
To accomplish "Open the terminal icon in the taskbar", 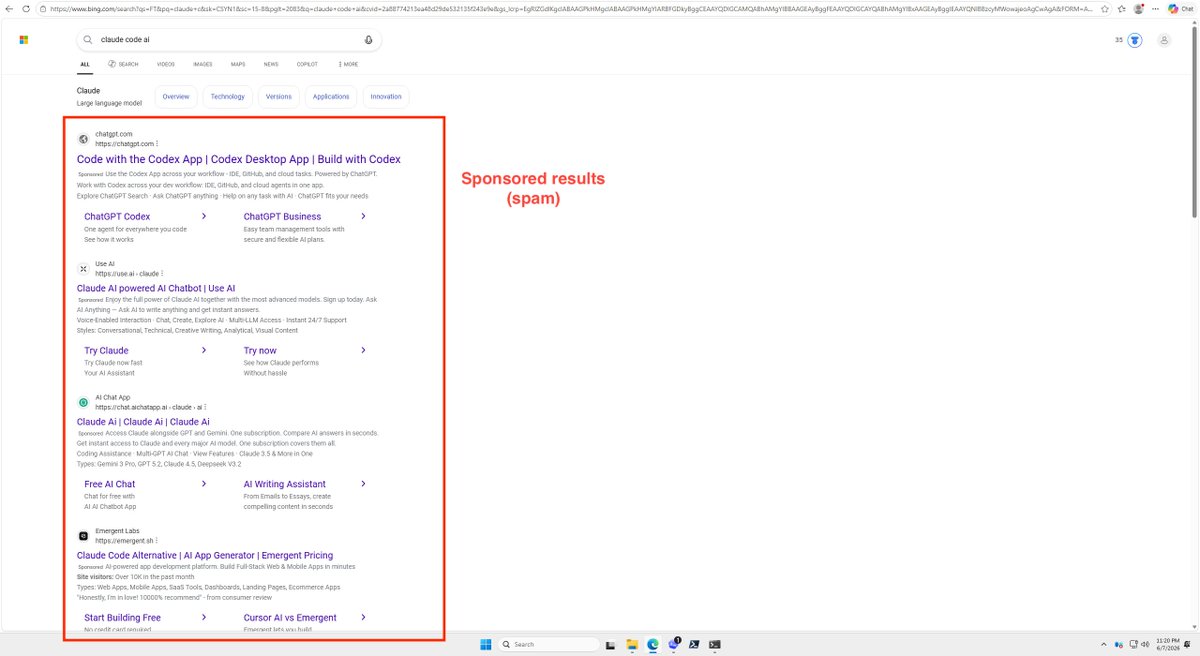I will tap(715, 644).
